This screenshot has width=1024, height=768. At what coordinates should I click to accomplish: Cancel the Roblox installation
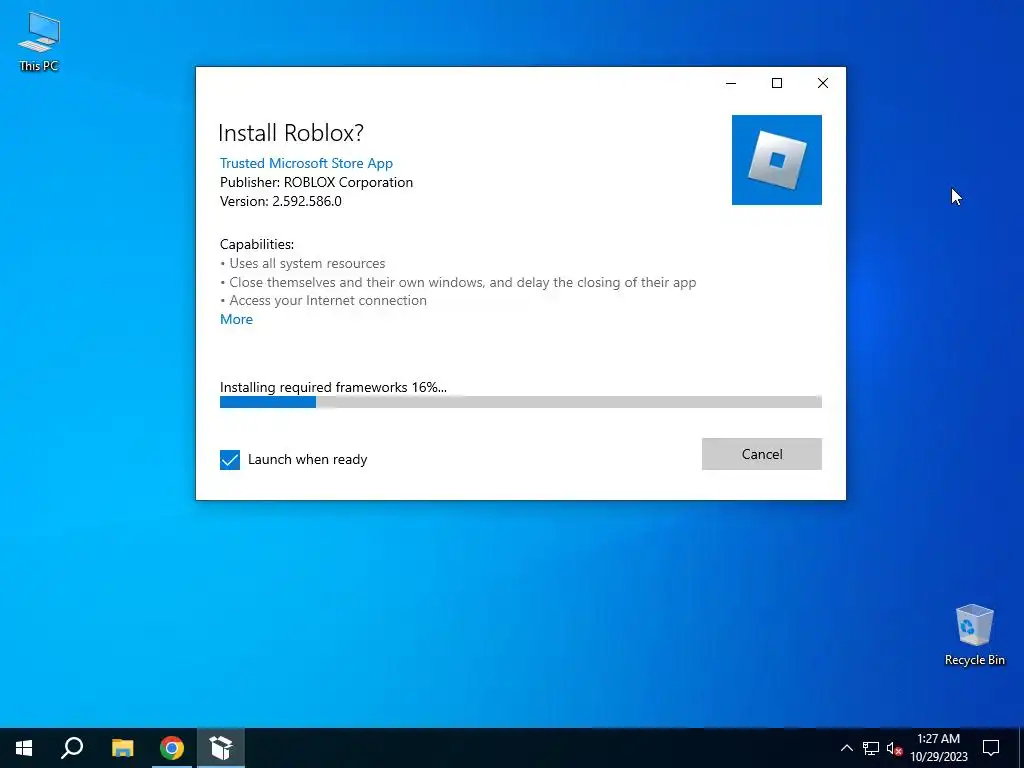(x=761, y=454)
